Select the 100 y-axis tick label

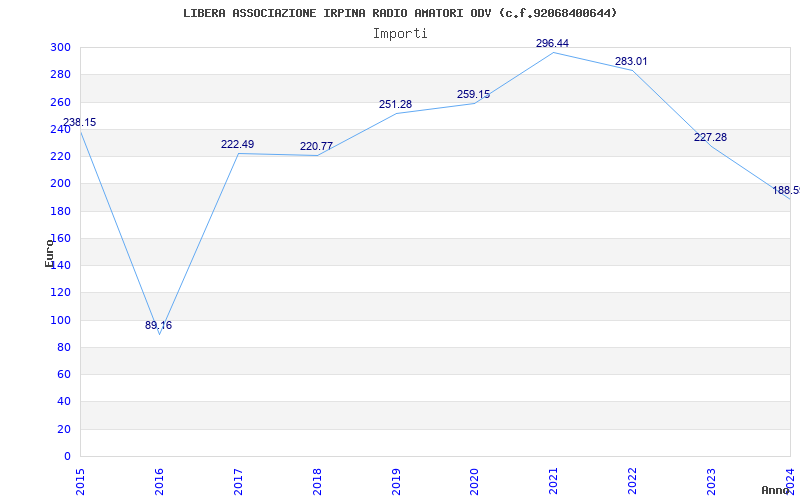(x=60, y=320)
